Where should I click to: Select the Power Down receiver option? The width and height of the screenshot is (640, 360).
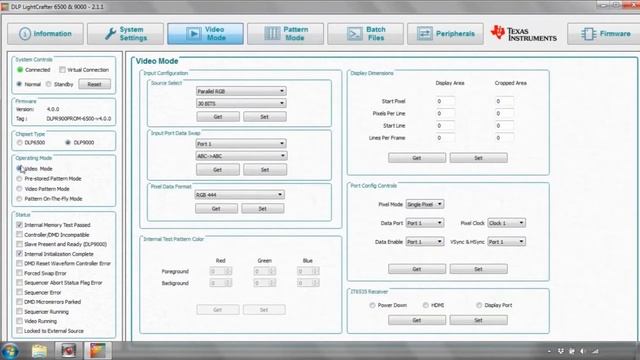tap(372, 305)
